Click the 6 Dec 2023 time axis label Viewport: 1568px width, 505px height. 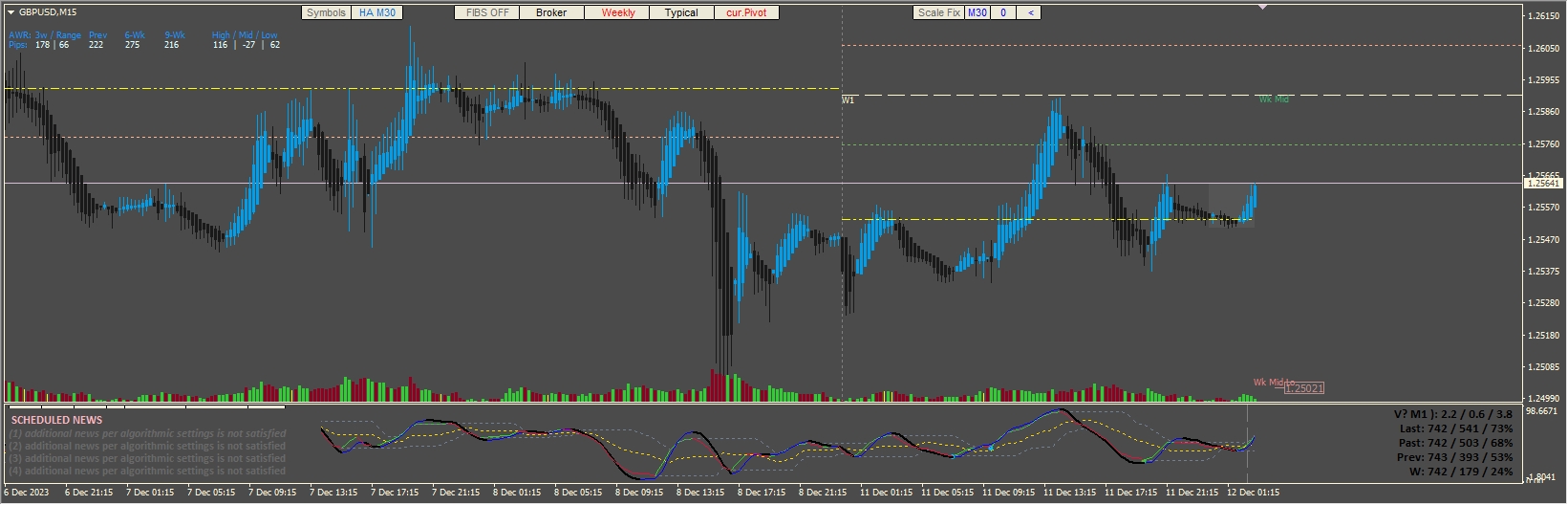tap(26, 493)
